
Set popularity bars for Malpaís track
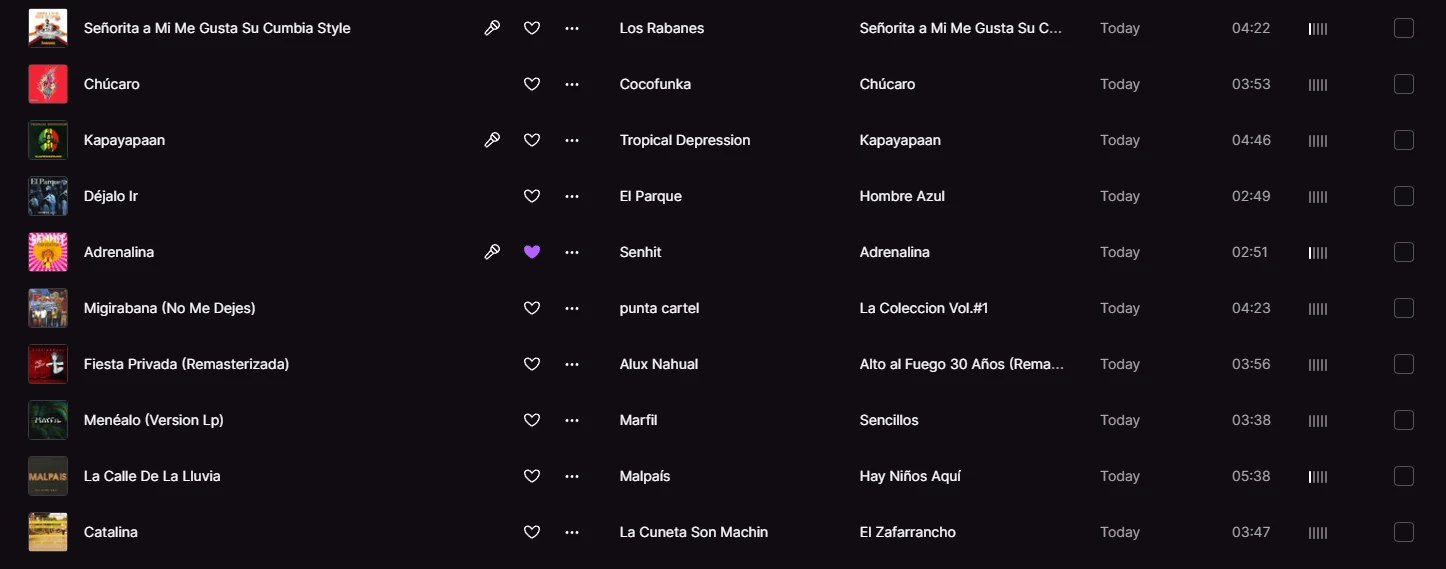(1318, 476)
